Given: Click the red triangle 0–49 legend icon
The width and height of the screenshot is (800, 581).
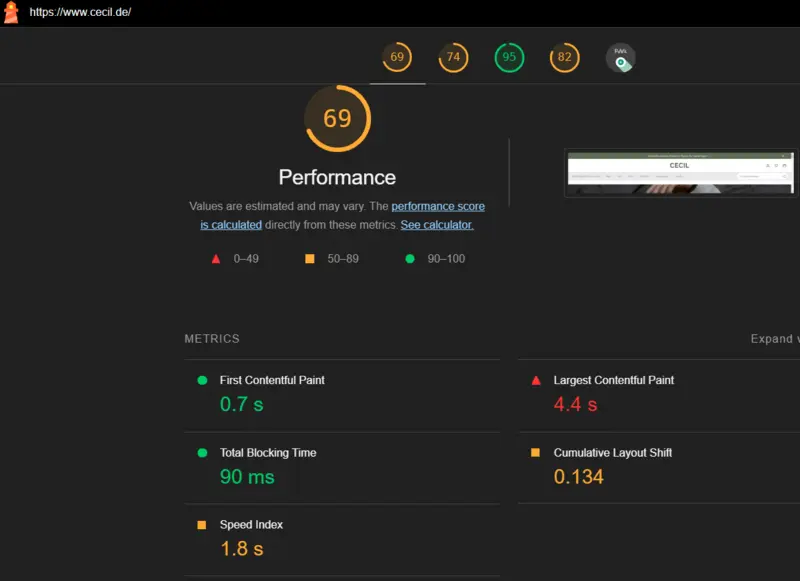Looking at the screenshot, I should (215, 259).
